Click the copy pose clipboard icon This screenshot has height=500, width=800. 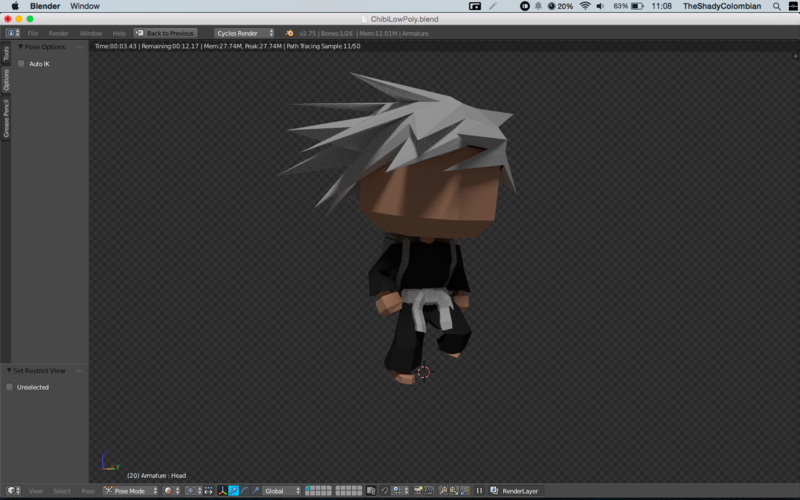click(x=443, y=491)
